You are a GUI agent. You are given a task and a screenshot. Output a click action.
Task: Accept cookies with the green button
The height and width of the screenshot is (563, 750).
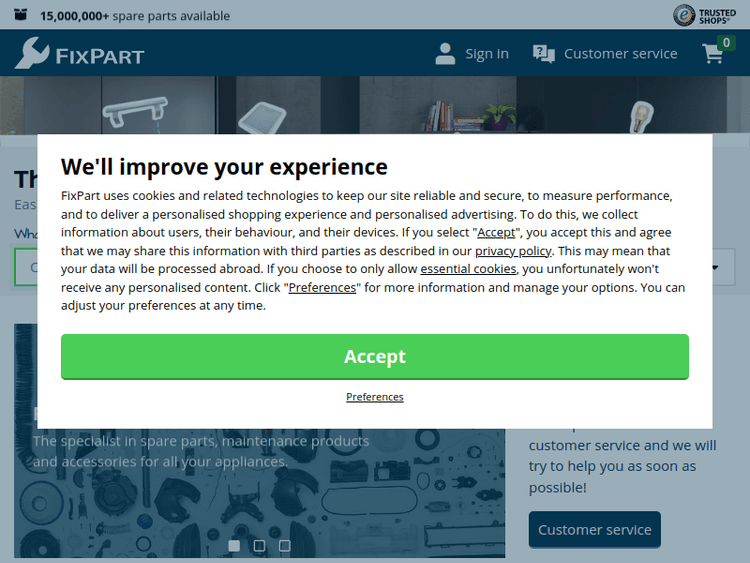pyautogui.click(x=375, y=357)
